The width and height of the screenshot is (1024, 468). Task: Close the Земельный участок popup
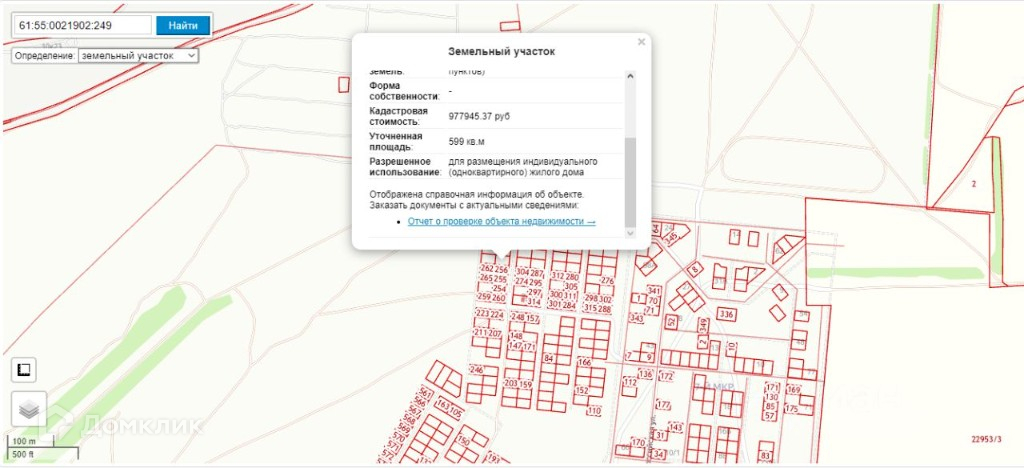641,42
